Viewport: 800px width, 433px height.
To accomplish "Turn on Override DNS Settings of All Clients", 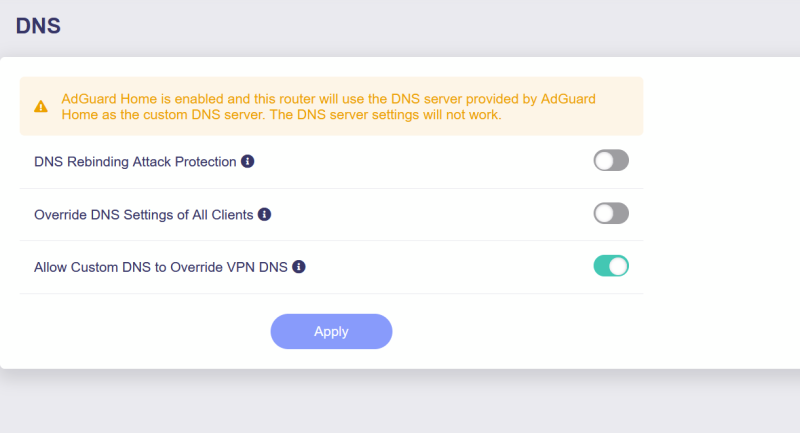I will pos(611,213).
